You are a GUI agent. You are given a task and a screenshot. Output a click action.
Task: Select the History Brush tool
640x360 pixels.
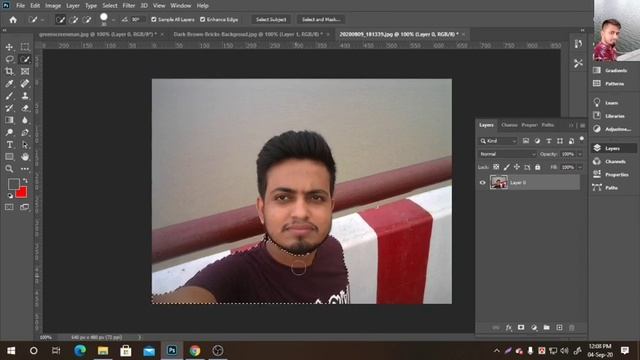click(x=9, y=108)
